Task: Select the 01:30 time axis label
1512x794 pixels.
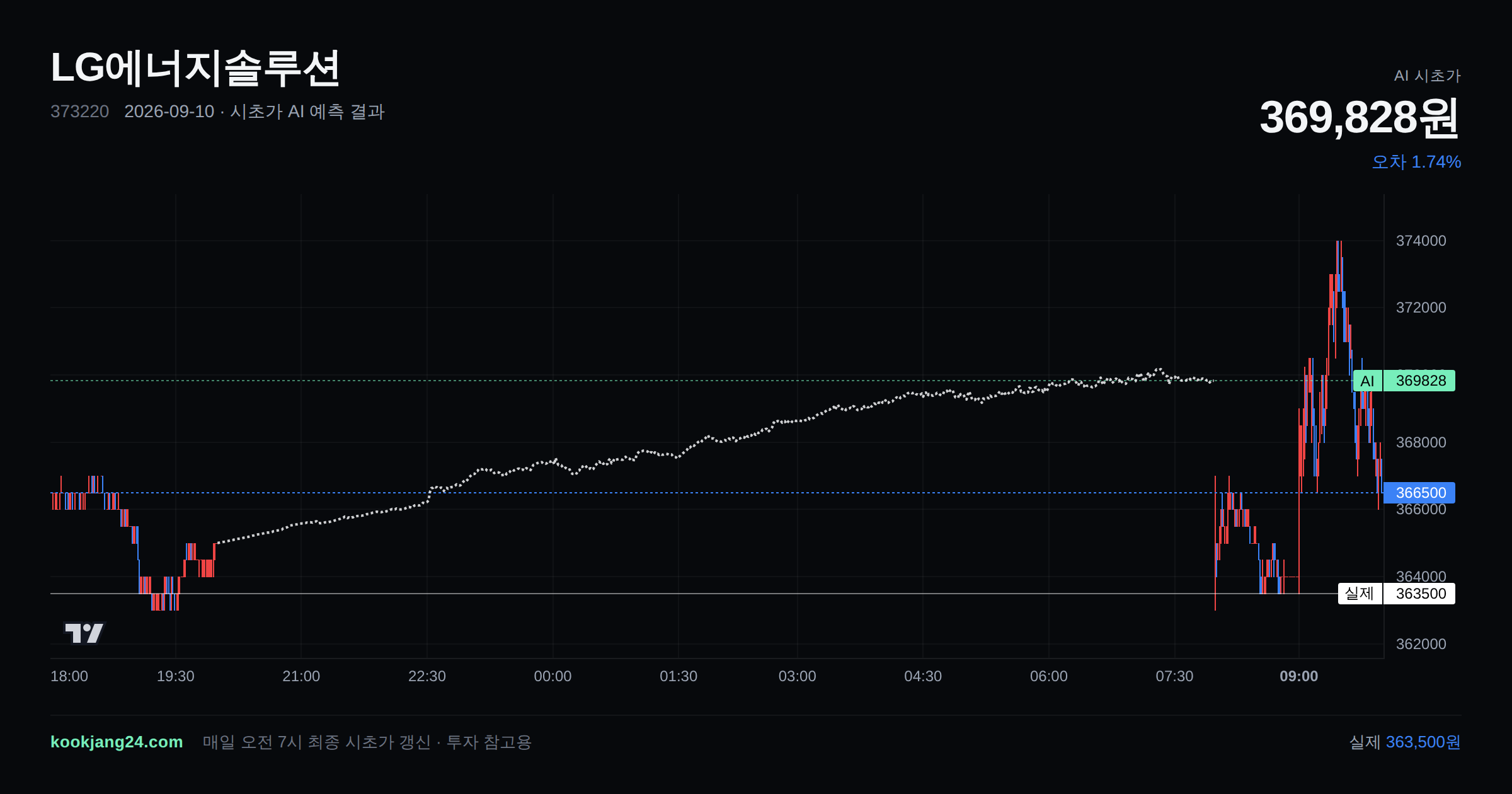Action: [x=679, y=676]
